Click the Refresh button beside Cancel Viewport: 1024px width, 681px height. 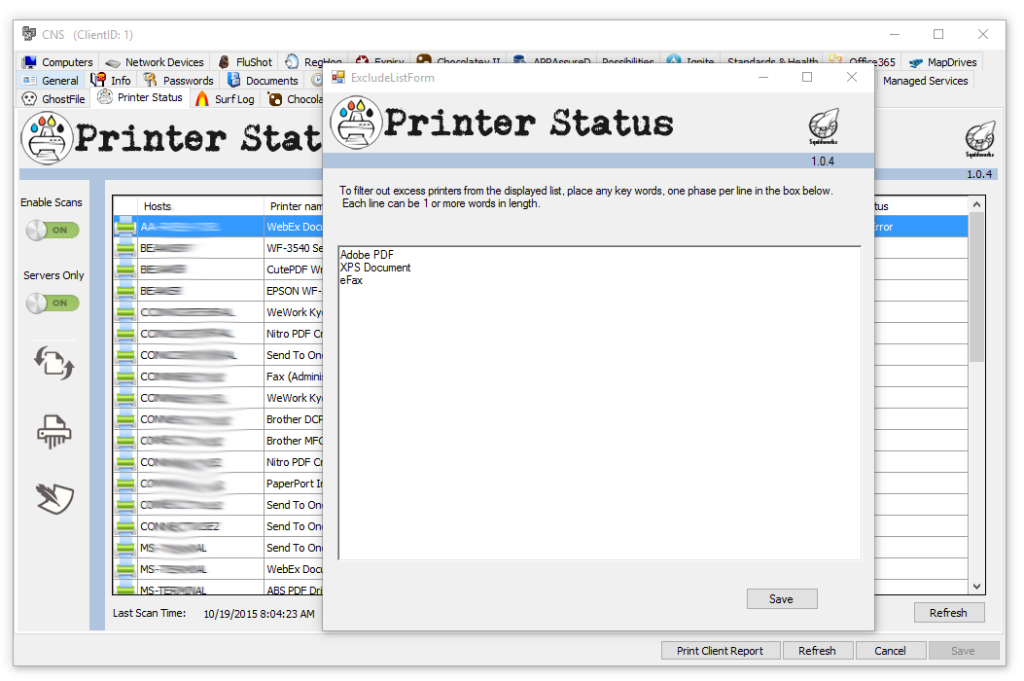(818, 650)
